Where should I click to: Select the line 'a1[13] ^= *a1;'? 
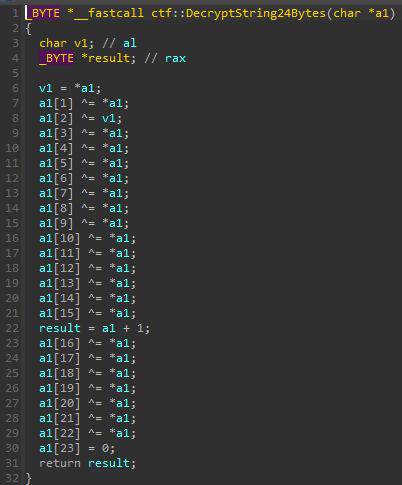88,283
